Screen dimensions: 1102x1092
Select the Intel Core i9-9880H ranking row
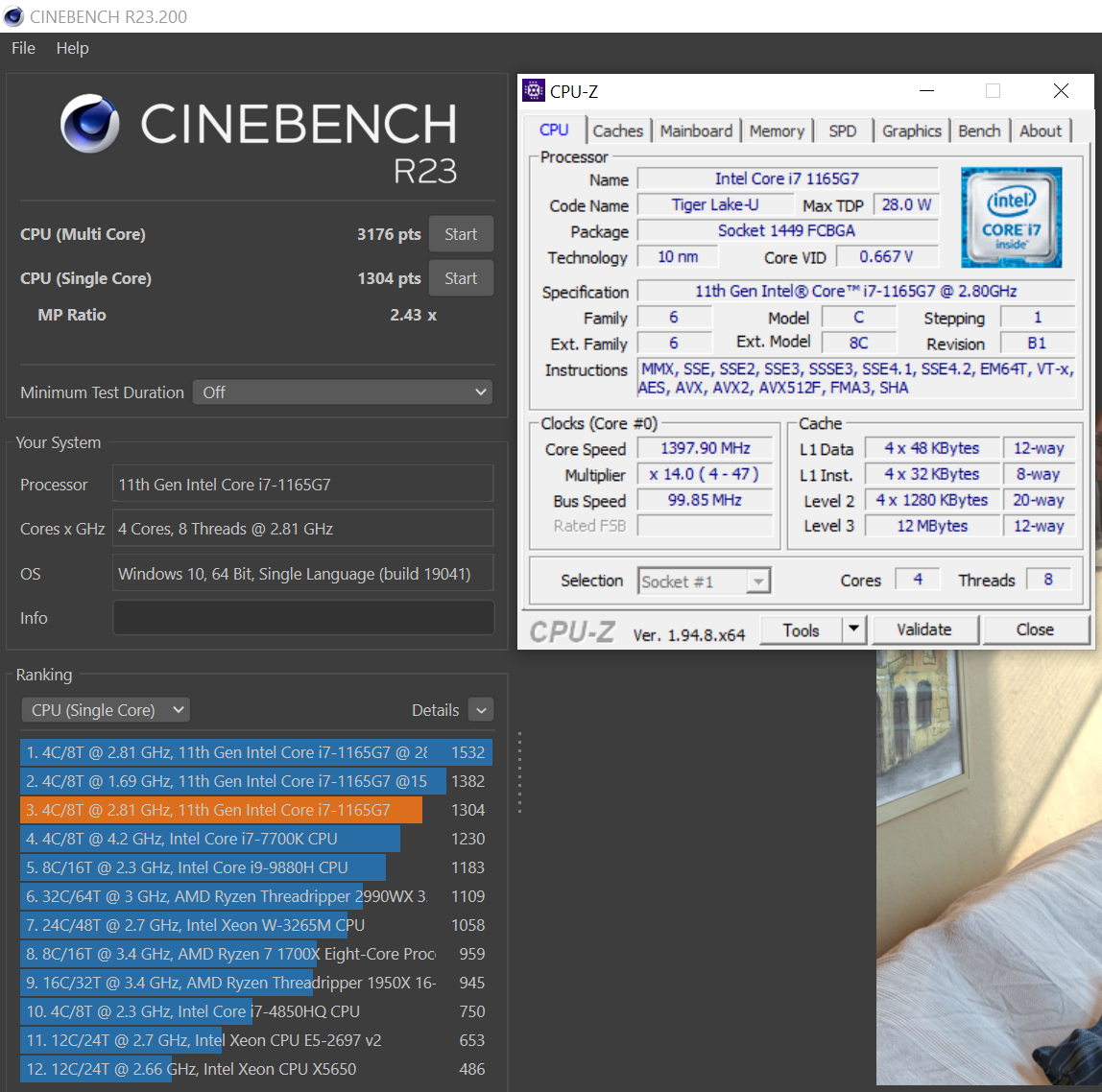tap(256, 867)
